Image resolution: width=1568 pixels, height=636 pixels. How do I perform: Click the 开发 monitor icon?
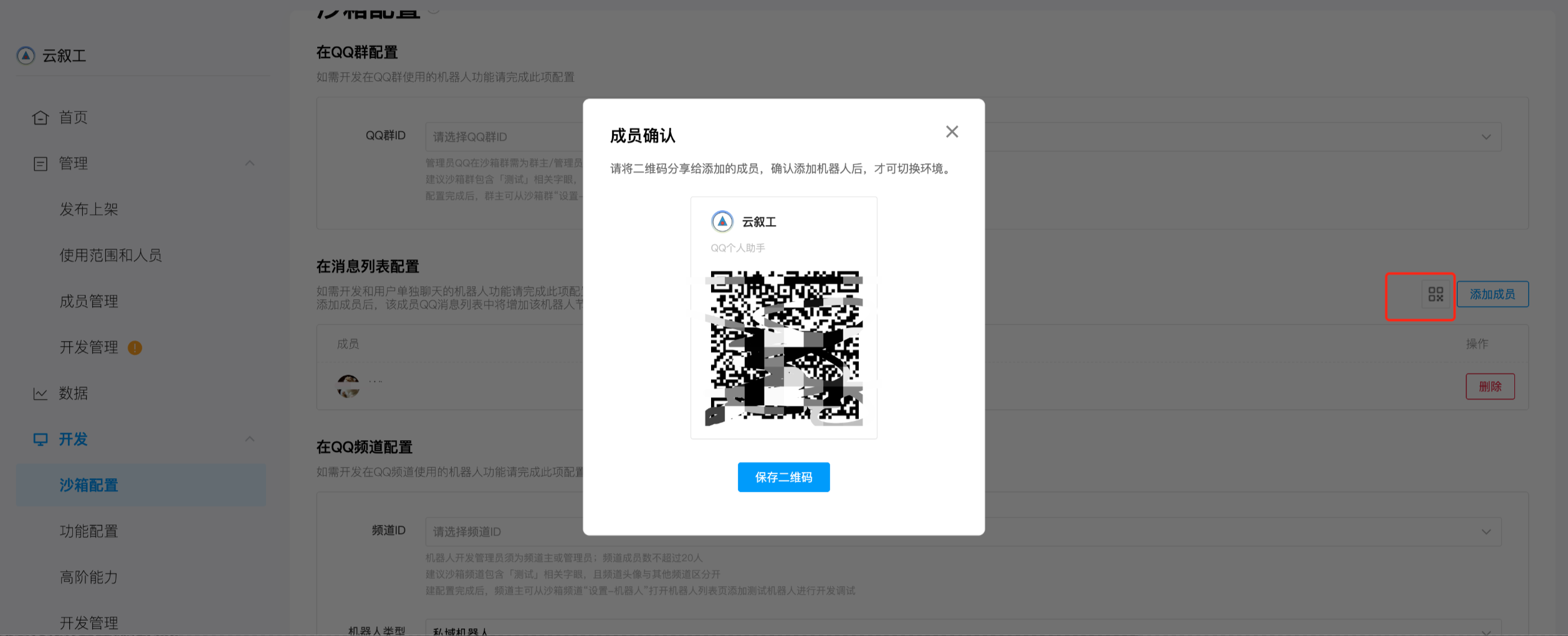[41, 440]
